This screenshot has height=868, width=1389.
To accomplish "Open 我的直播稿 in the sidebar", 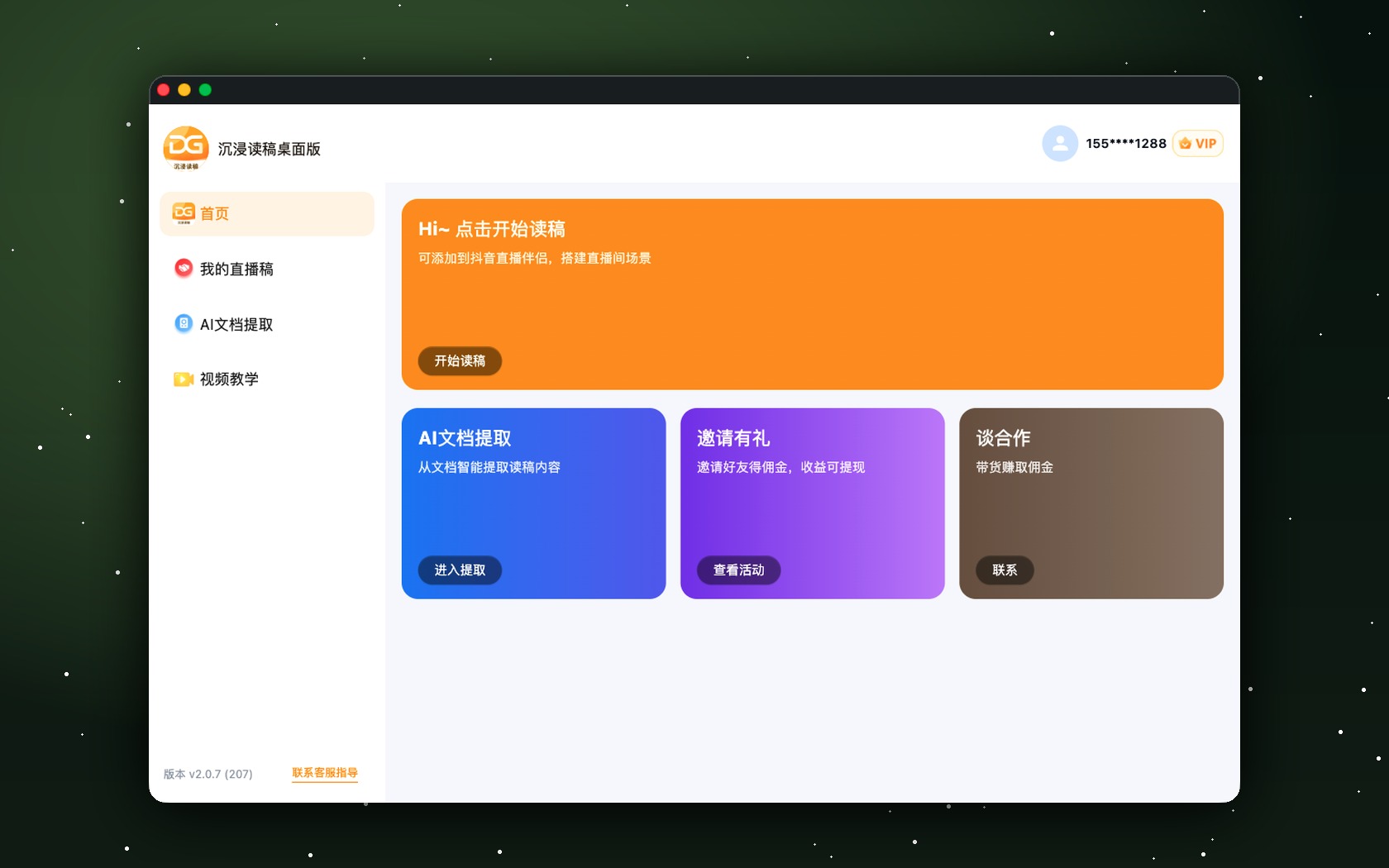I will coord(267,269).
